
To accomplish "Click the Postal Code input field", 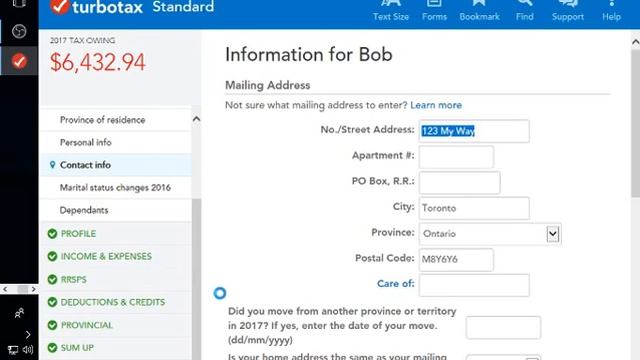I will (x=456, y=260).
